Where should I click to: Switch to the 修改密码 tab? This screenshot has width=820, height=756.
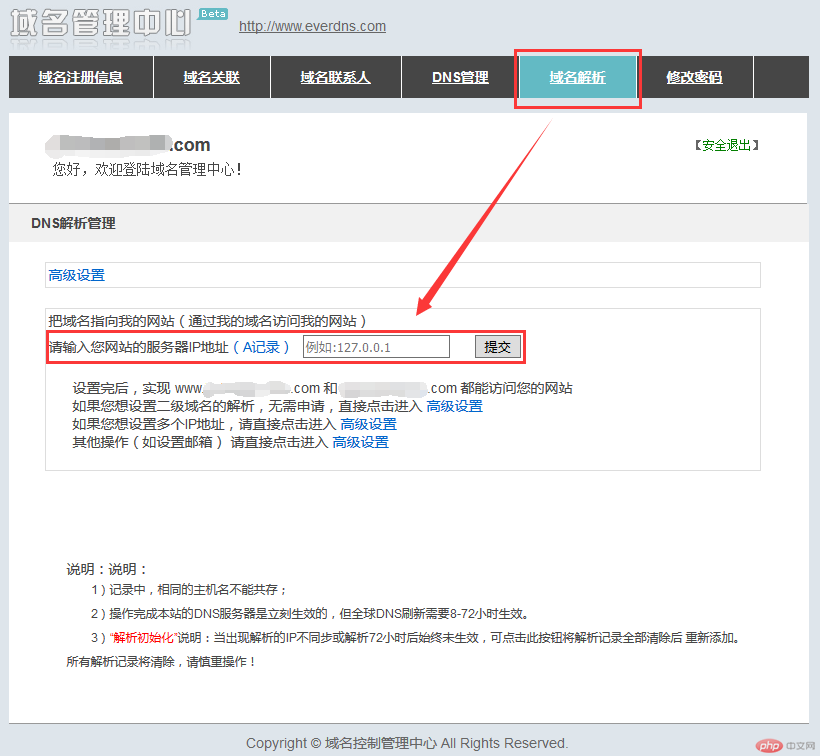(x=696, y=77)
